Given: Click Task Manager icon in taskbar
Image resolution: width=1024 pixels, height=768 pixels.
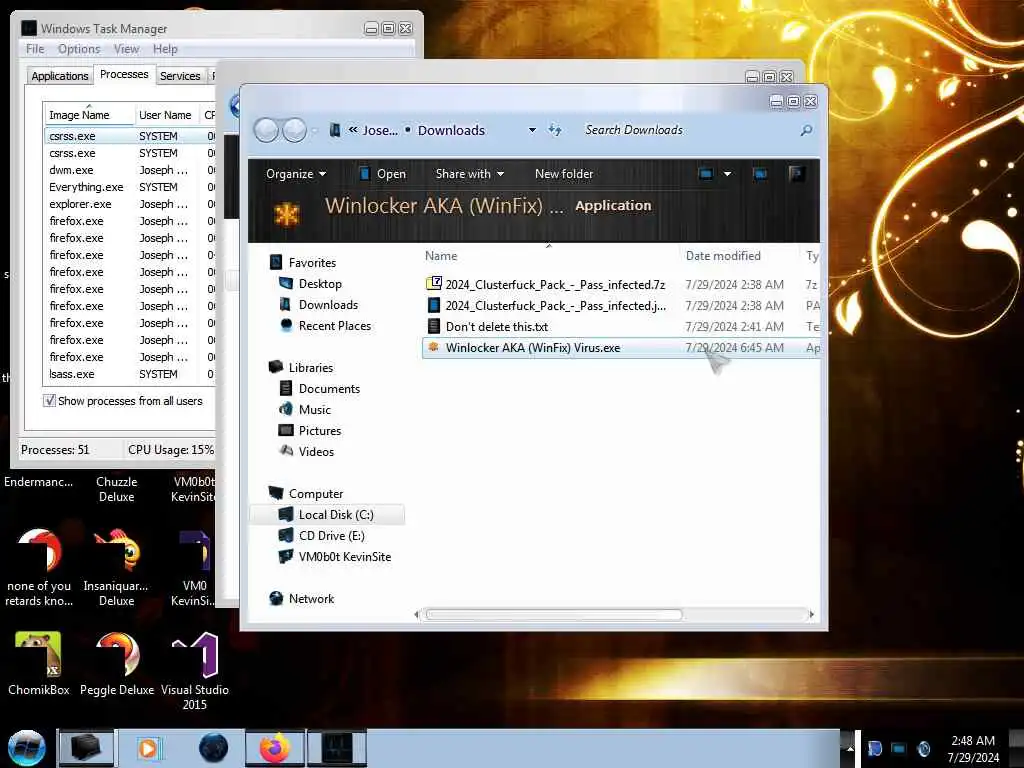Looking at the screenshot, I should click(337, 748).
